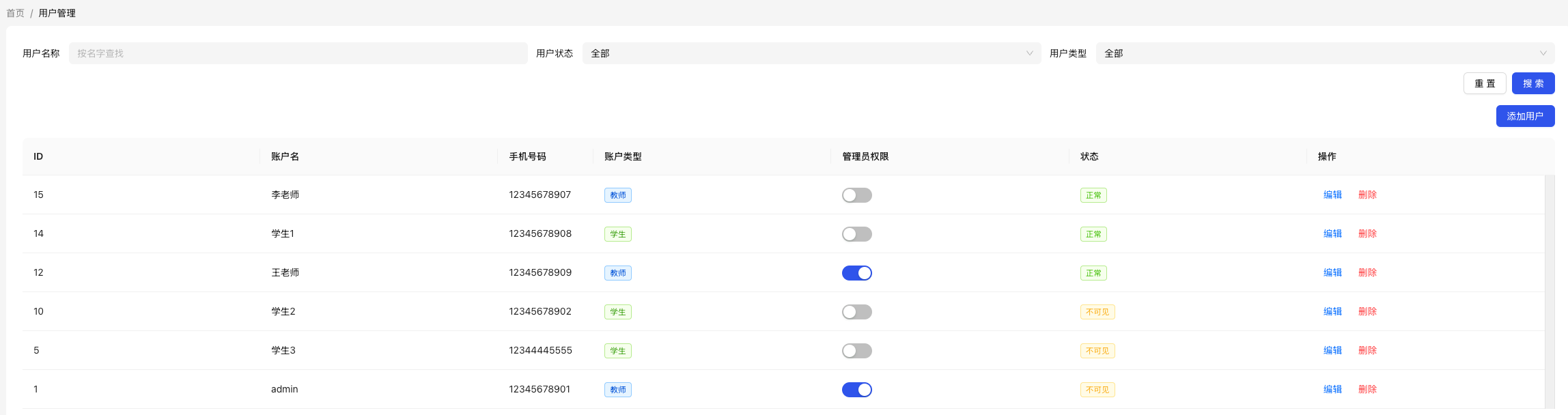The height and width of the screenshot is (415, 1568).
Task: Click the table vertical scrollbar
Action: (1550, 292)
